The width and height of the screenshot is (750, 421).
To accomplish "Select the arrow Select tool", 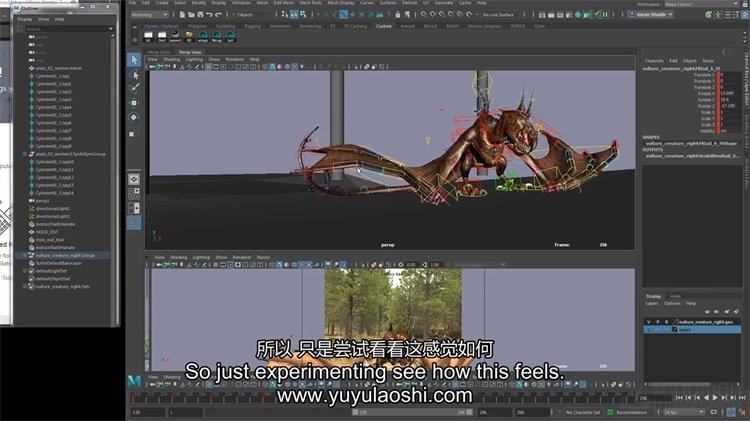I will (x=134, y=60).
